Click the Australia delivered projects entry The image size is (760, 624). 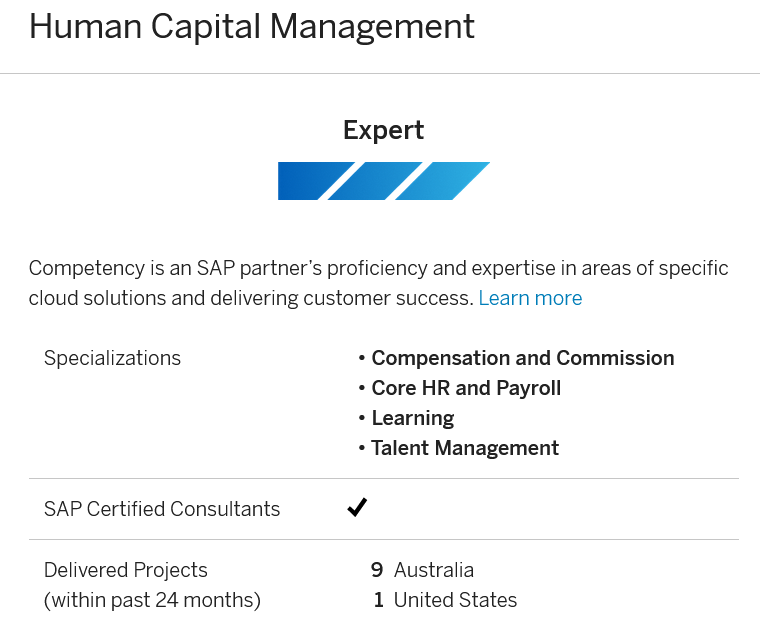point(434,570)
